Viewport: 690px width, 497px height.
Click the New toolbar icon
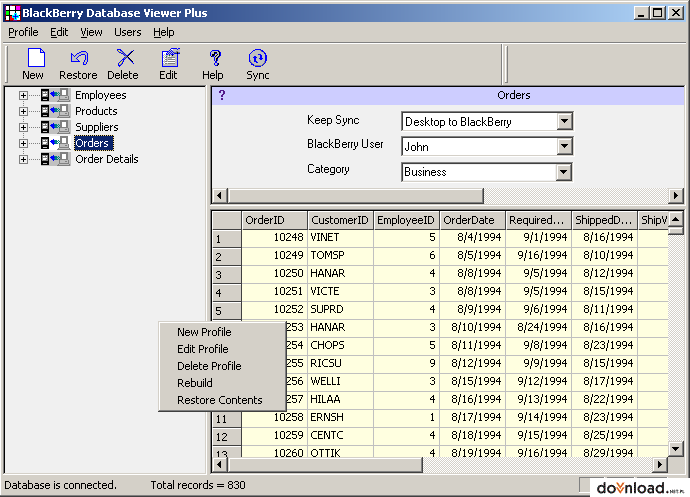point(35,58)
